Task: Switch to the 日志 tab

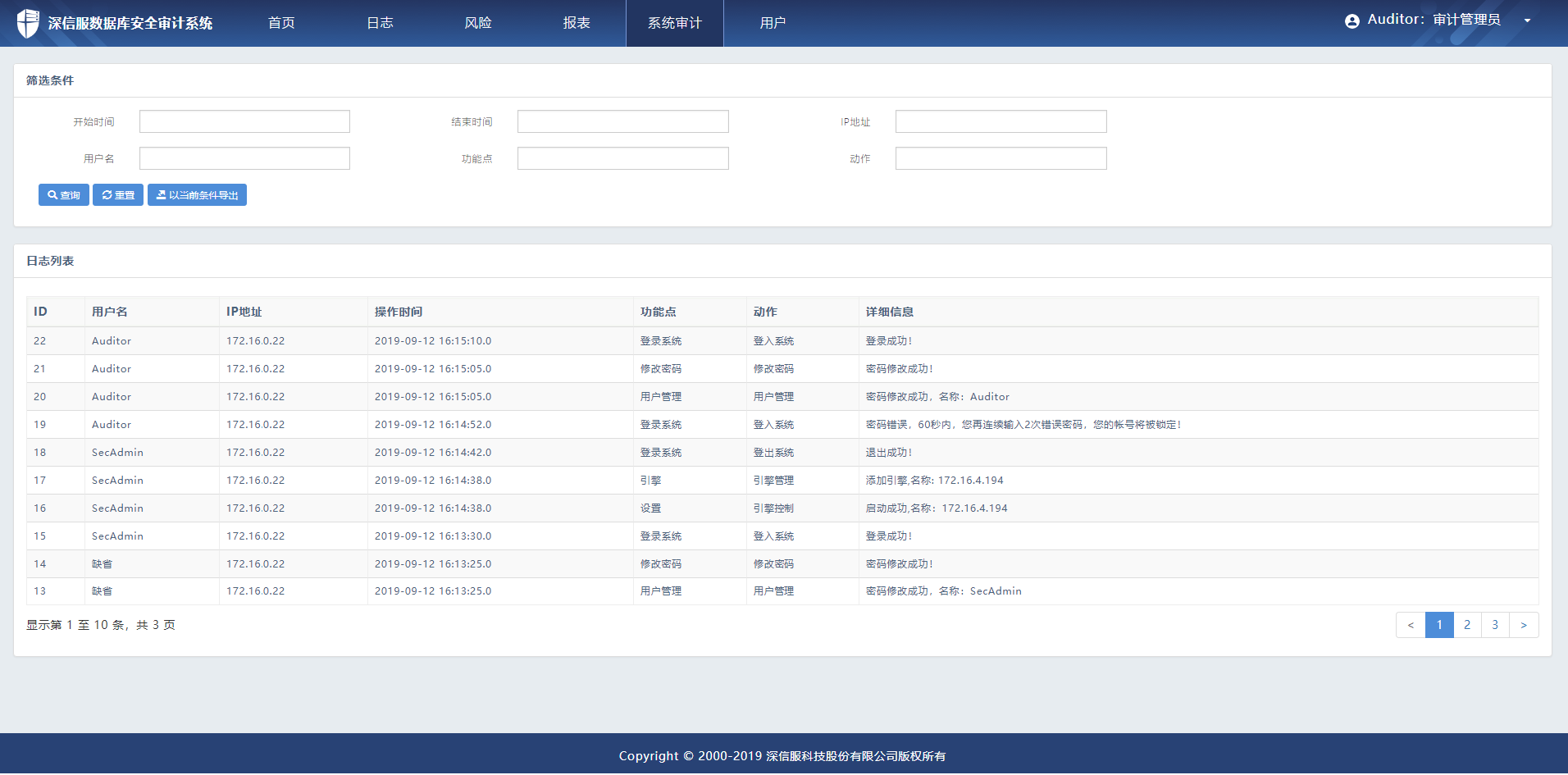Action: (x=380, y=23)
